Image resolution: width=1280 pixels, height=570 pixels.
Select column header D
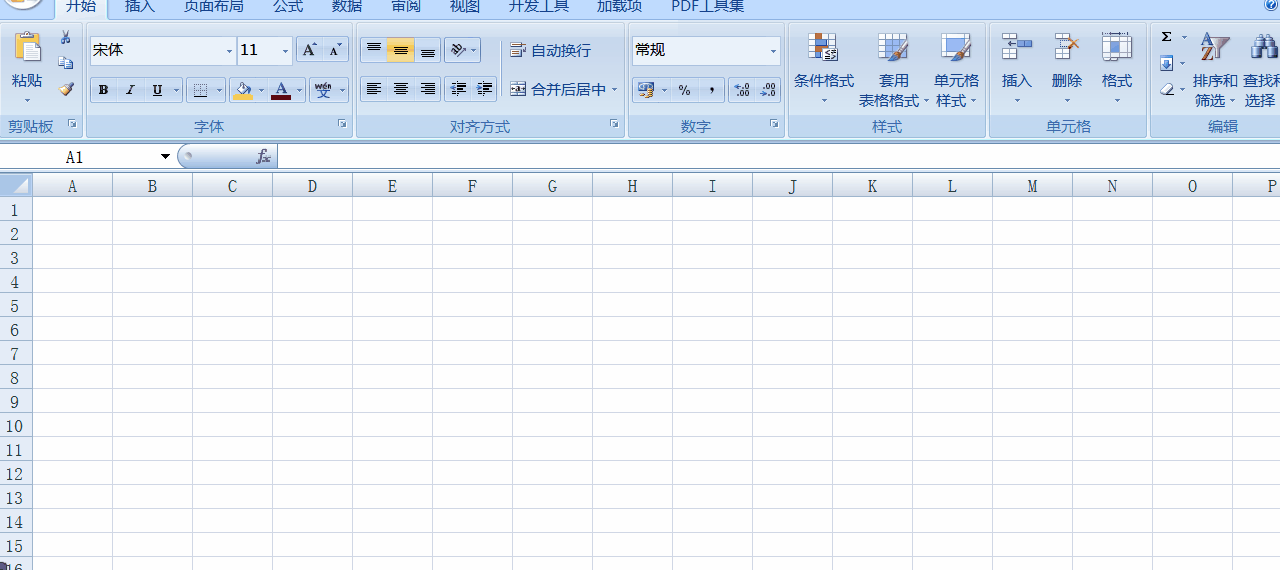pos(312,186)
